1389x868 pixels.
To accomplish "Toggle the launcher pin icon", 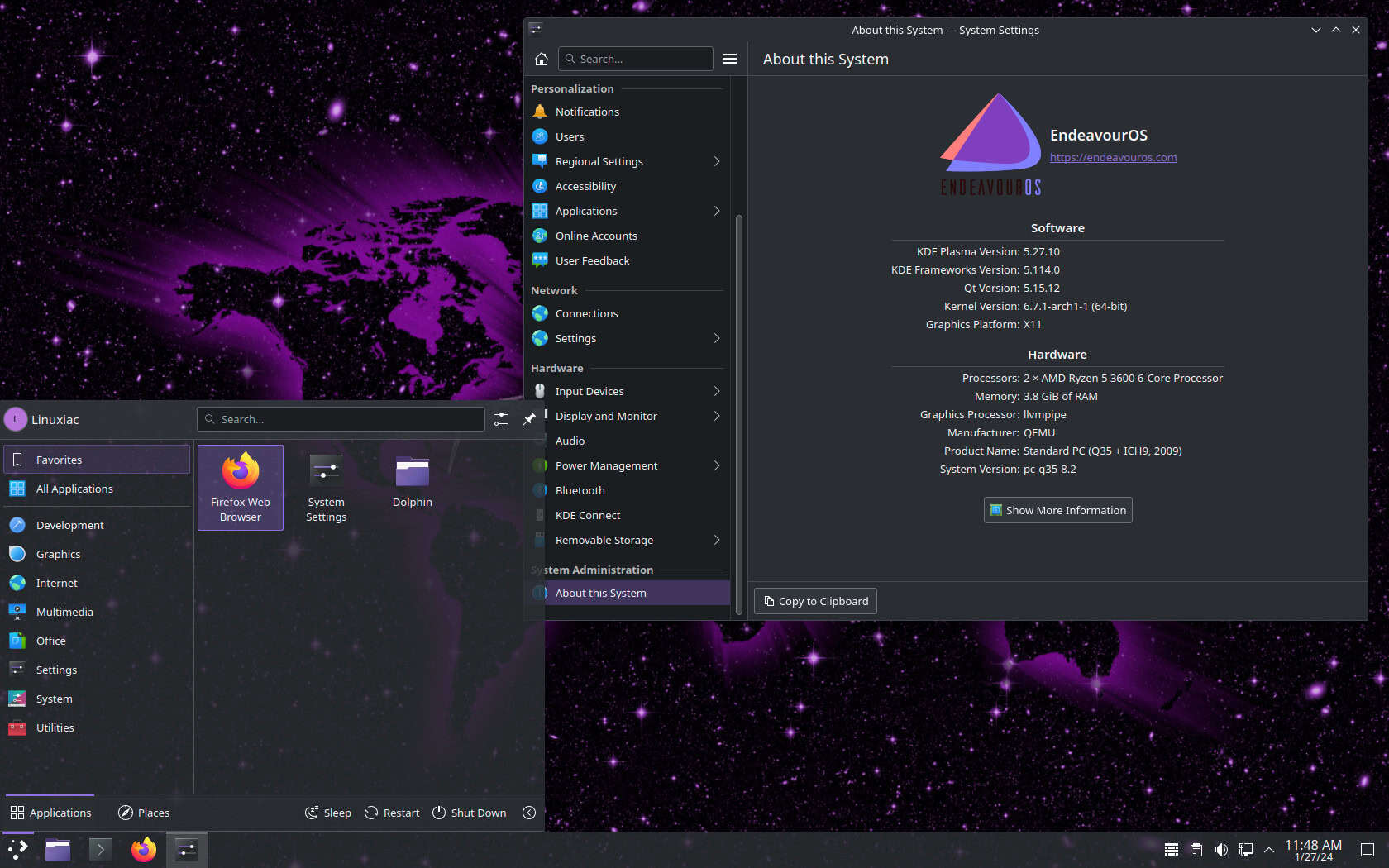I will click(x=529, y=419).
